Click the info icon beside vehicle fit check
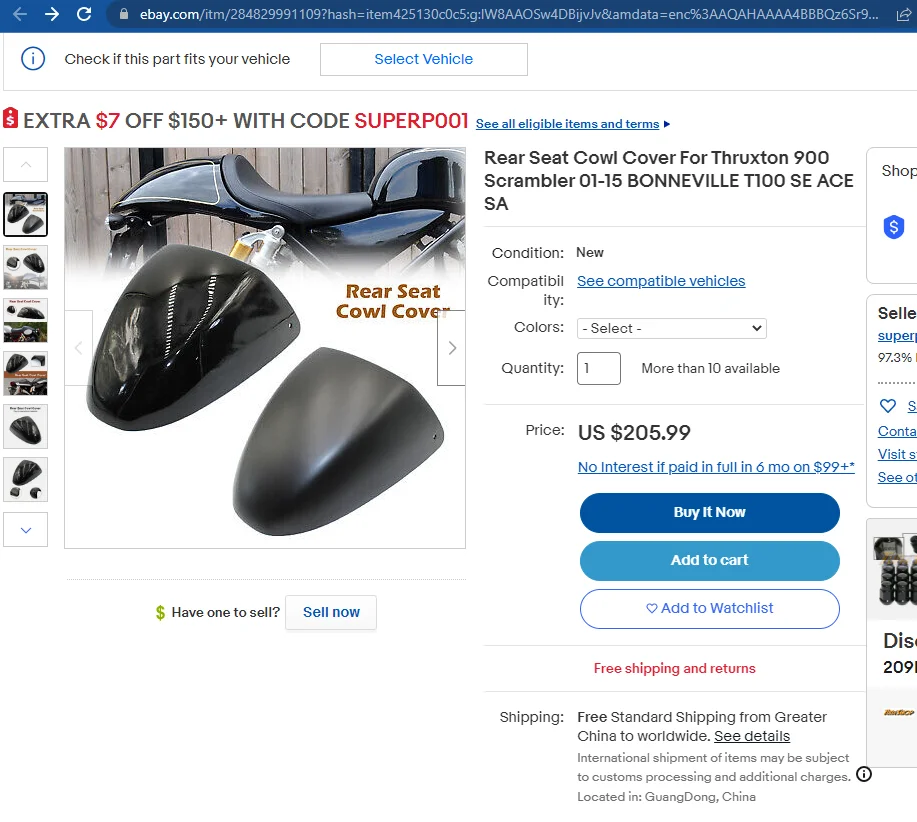 [x=33, y=58]
